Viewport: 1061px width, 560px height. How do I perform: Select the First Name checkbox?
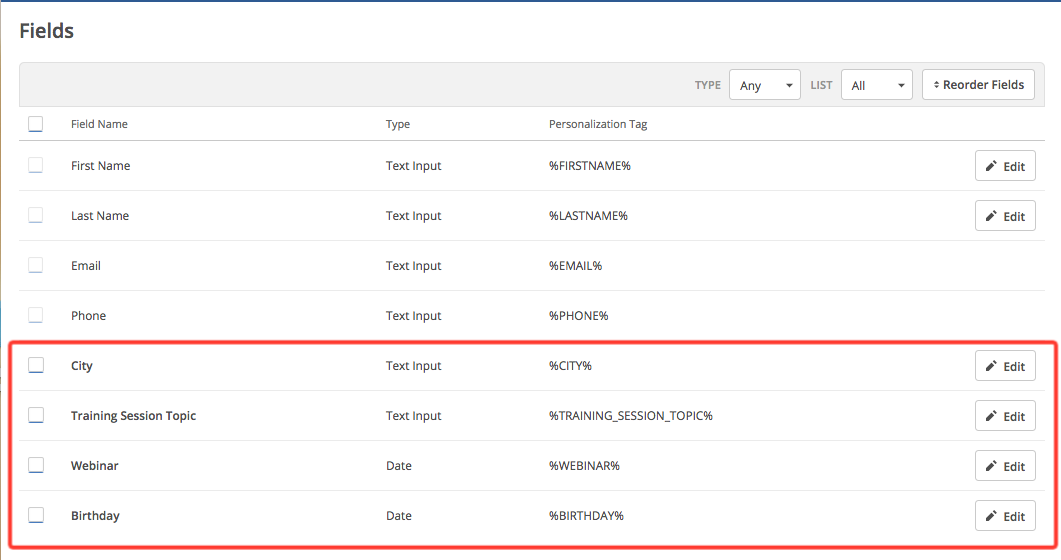coord(36,166)
